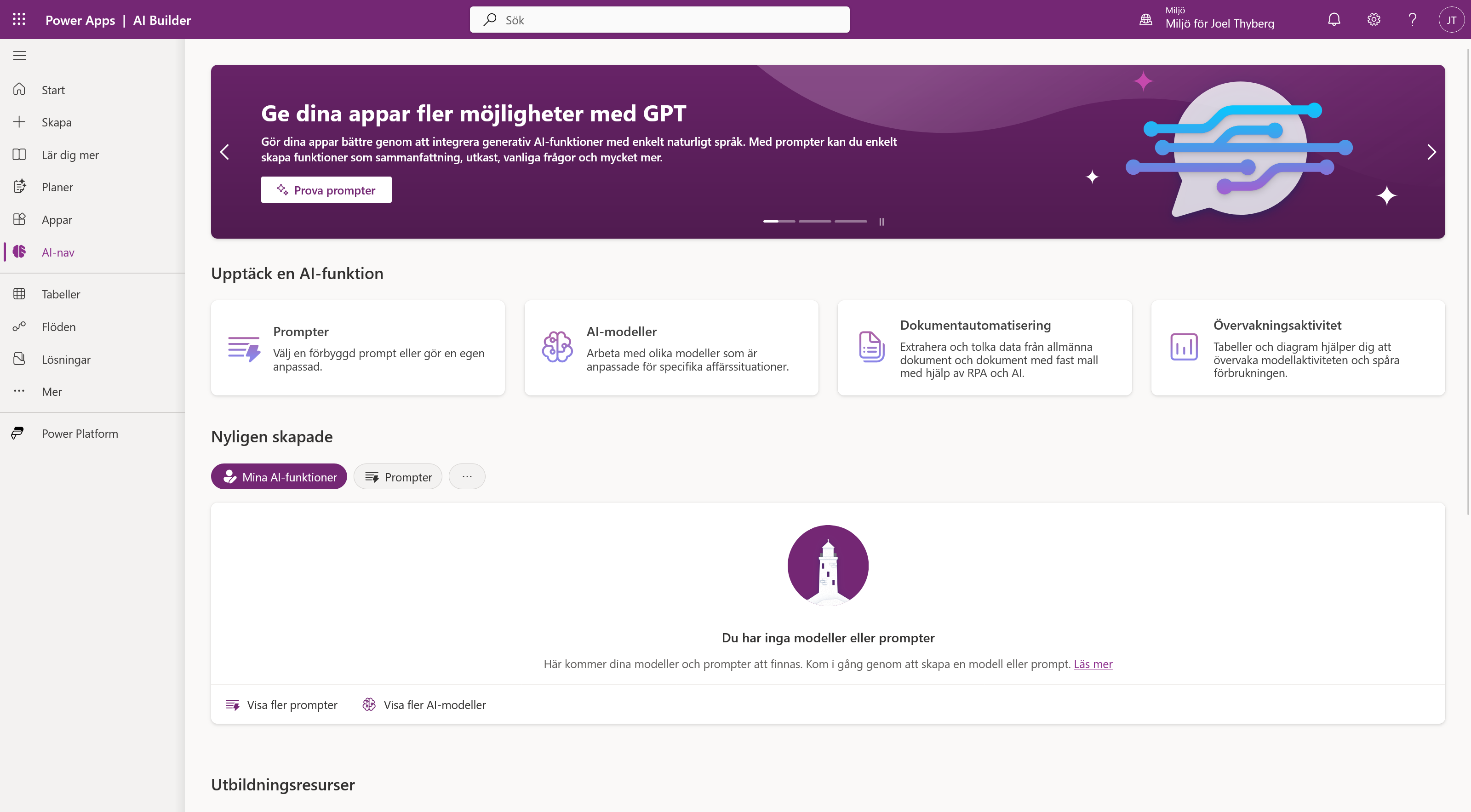Go to the next banner slide
1471x812 pixels.
1431,152
